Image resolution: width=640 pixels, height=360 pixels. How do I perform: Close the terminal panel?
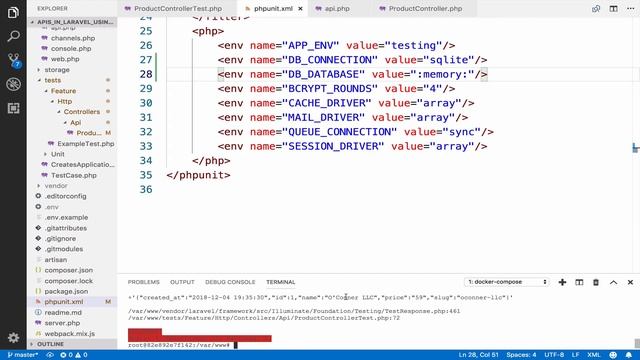(630, 282)
